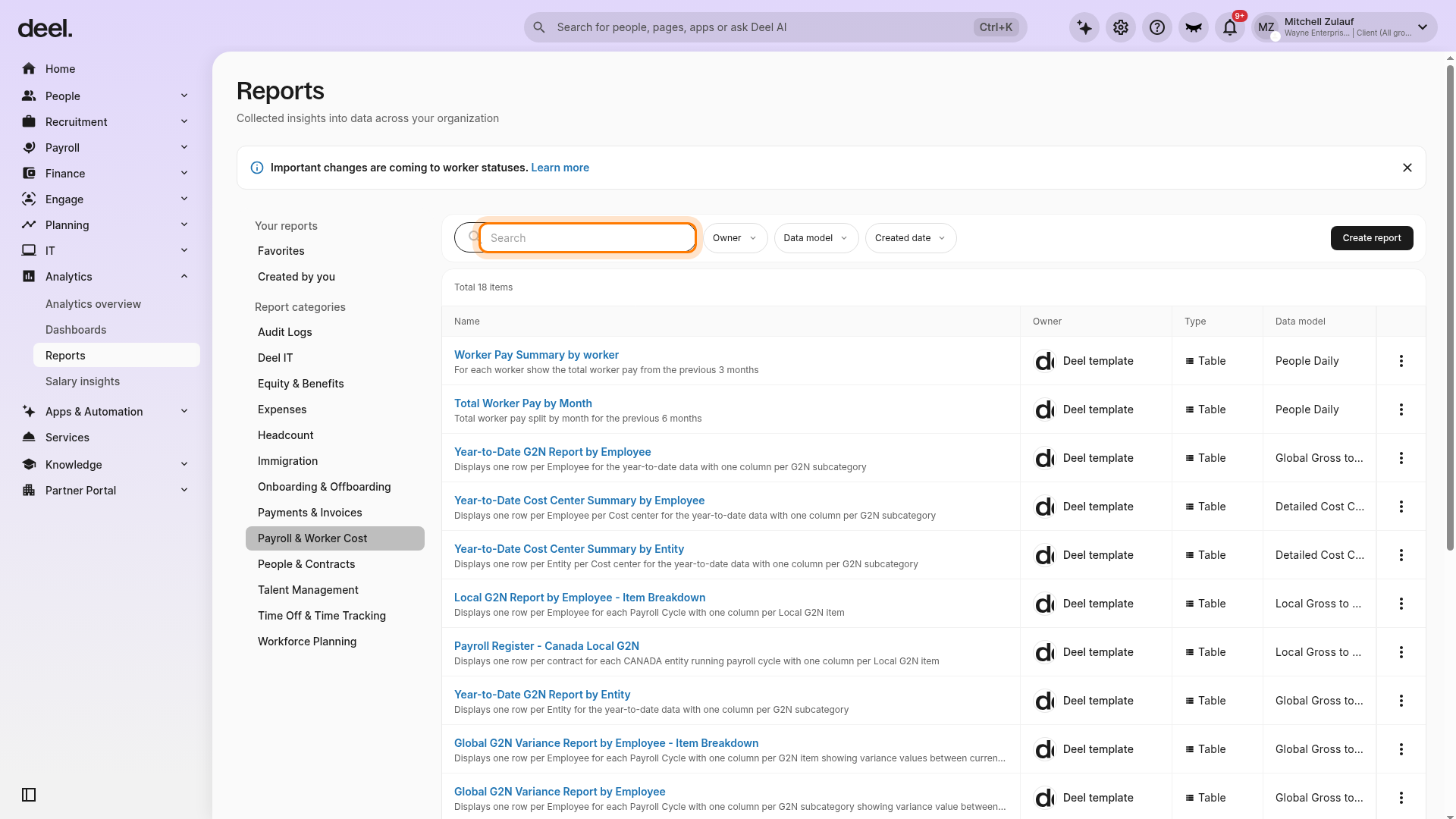Select the Deel IT category

(x=335, y=358)
